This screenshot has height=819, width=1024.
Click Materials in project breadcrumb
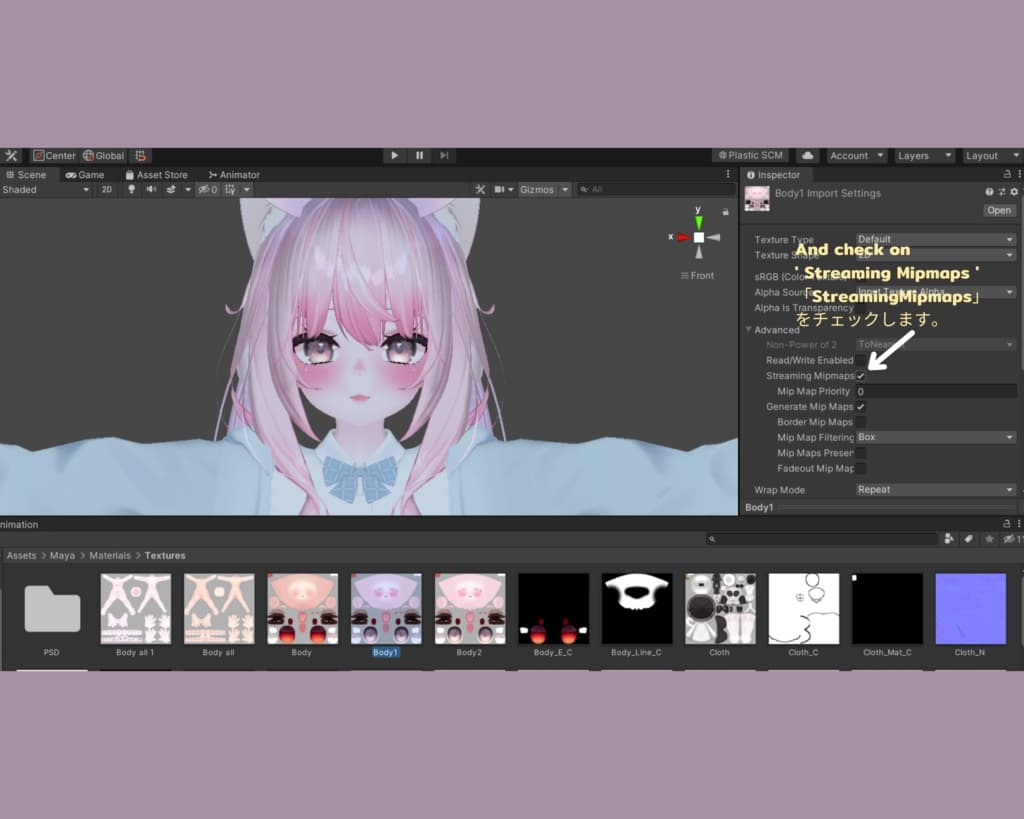click(110, 555)
